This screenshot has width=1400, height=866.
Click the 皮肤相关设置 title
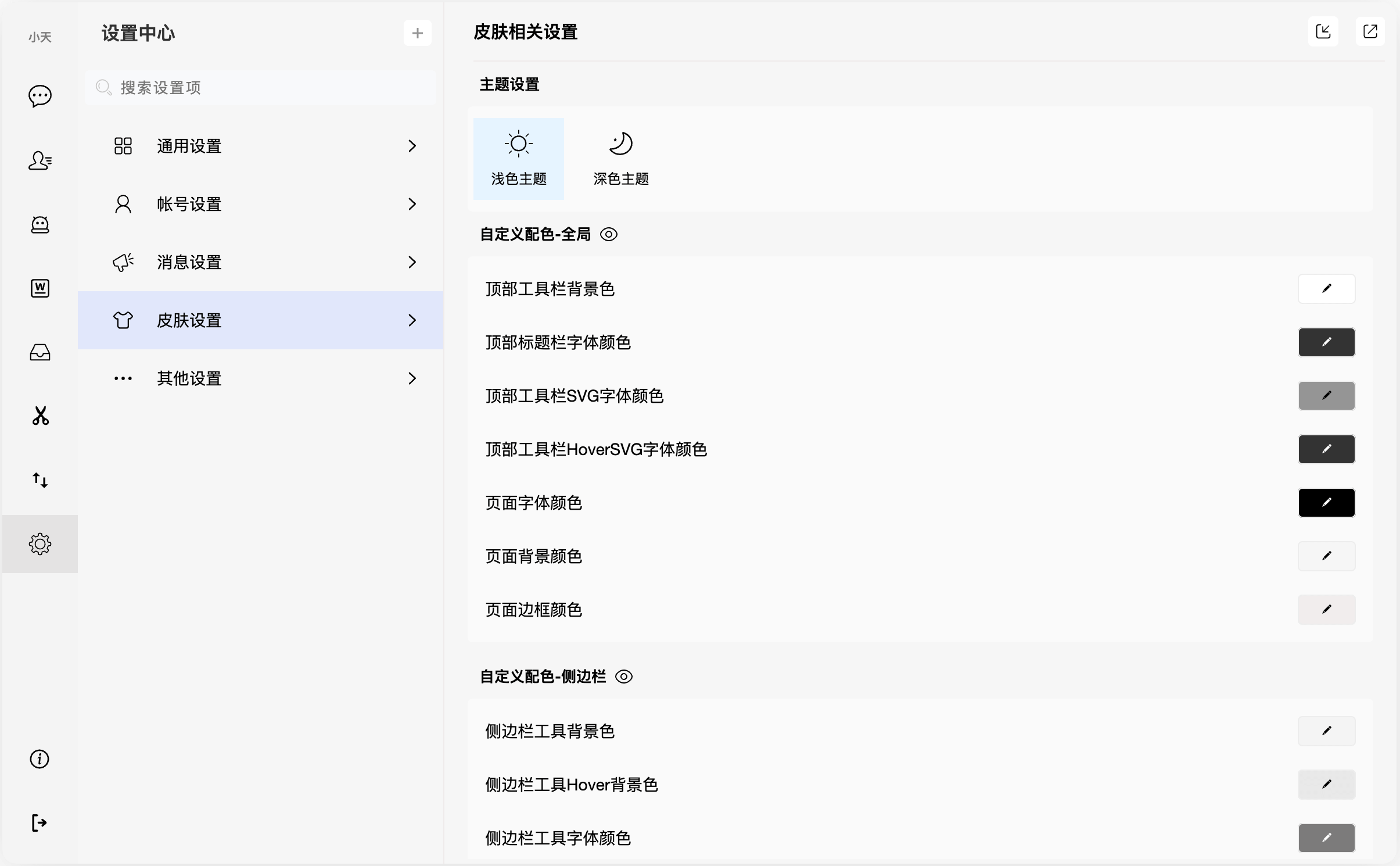pyautogui.click(x=526, y=32)
